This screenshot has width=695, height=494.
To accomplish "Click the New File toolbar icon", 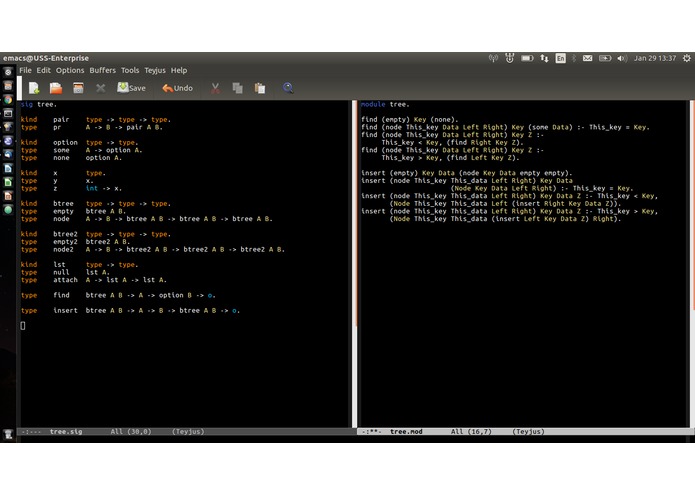I will [34, 88].
